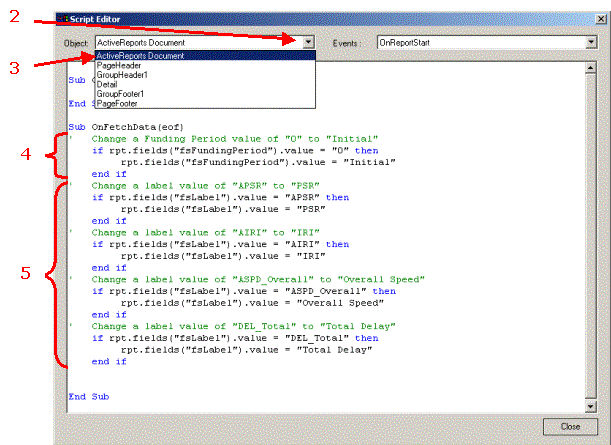This screenshot has width=611, height=445.
Task: Click the line assigning "Initial" to fsFundingPeriod
Action: (258, 162)
